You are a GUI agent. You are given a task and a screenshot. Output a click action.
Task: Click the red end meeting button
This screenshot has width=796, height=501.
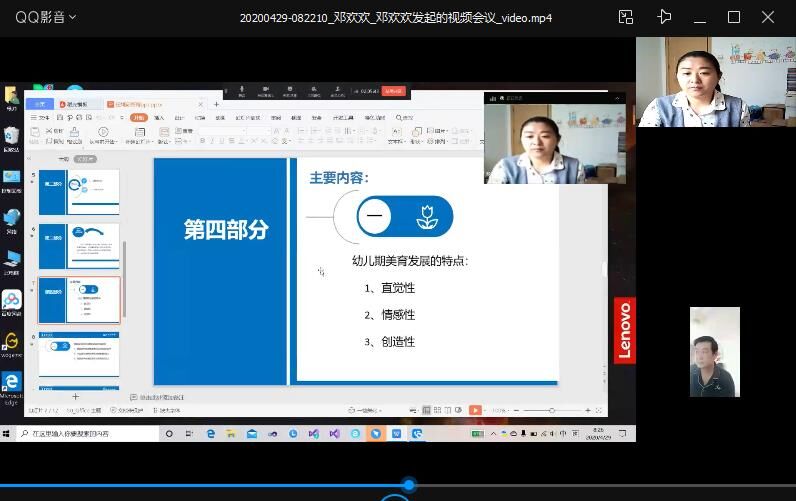click(395, 91)
